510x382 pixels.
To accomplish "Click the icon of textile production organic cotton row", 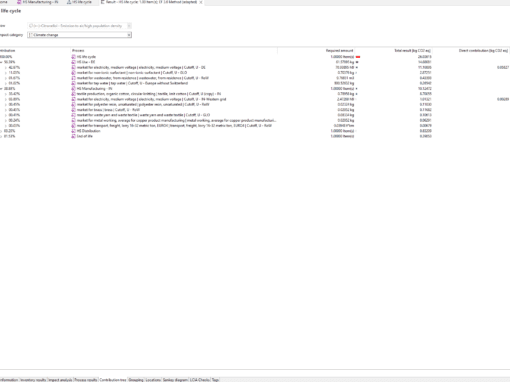I will click(x=73, y=94).
